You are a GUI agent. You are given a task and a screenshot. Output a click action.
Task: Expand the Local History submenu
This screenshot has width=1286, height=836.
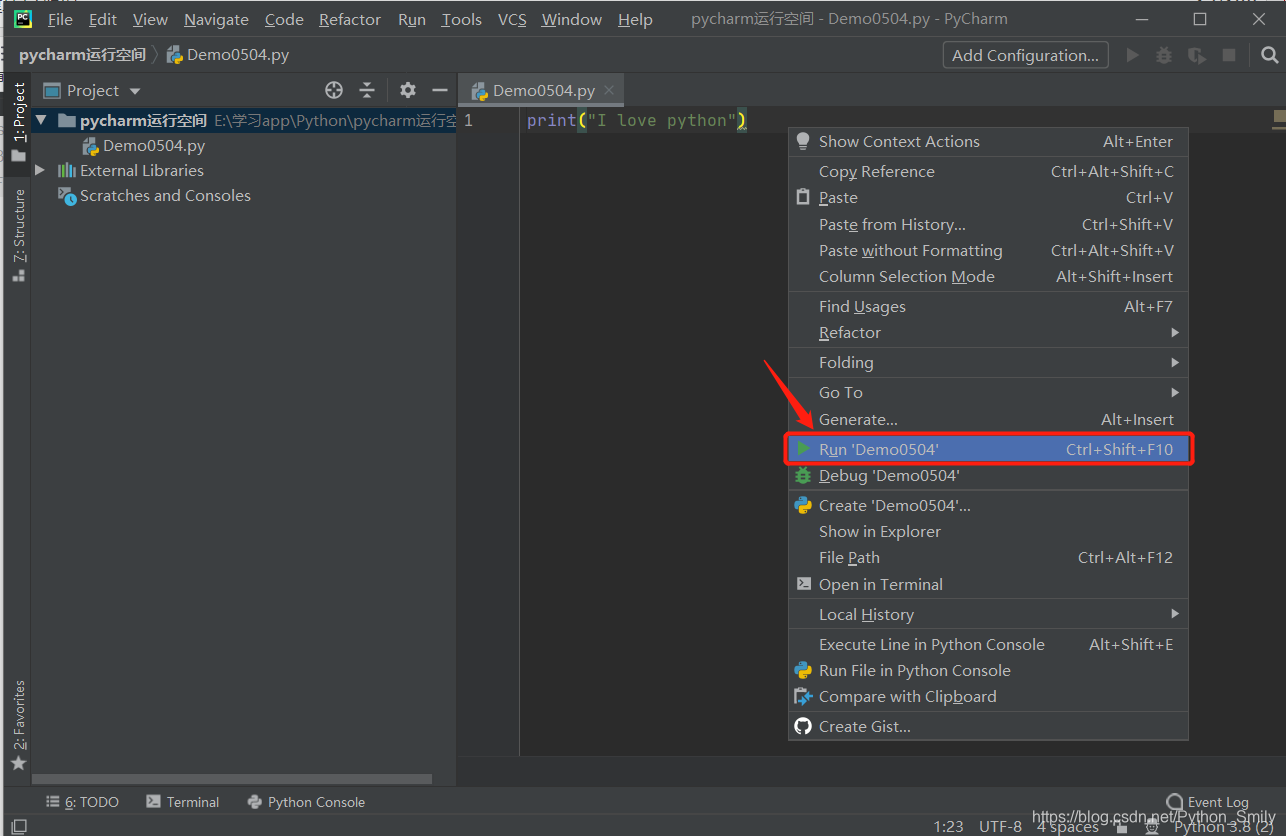tap(988, 614)
